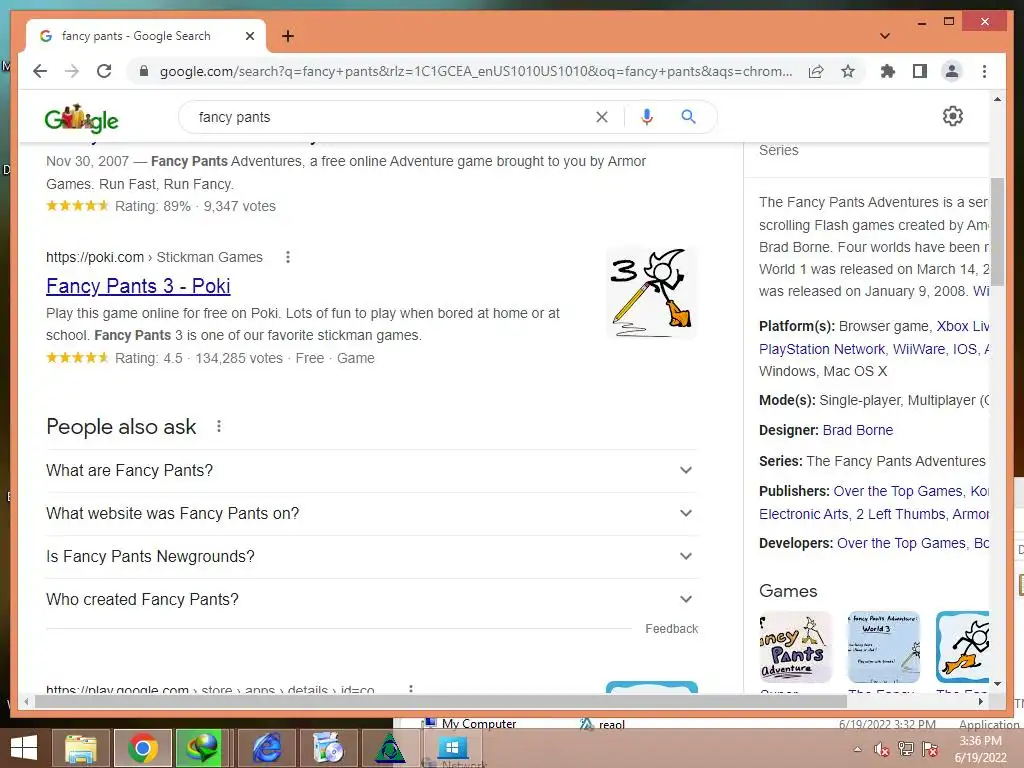This screenshot has height=768, width=1024.
Task: Open the tab search dropdown arrow
Action: [885, 36]
